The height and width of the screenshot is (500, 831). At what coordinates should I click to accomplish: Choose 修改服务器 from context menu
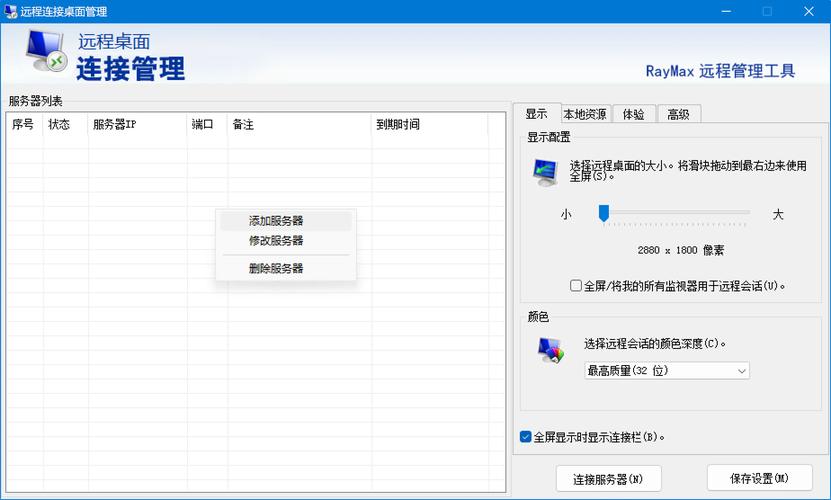pyautogui.click(x=286, y=241)
